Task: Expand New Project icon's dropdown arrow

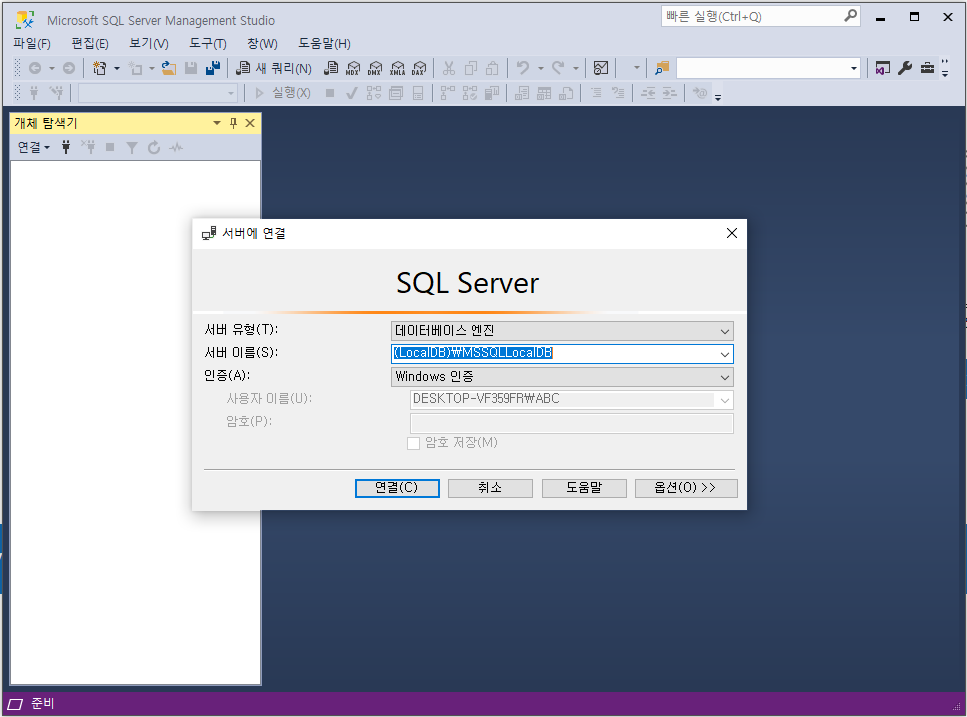Action: pyautogui.click(x=117, y=68)
